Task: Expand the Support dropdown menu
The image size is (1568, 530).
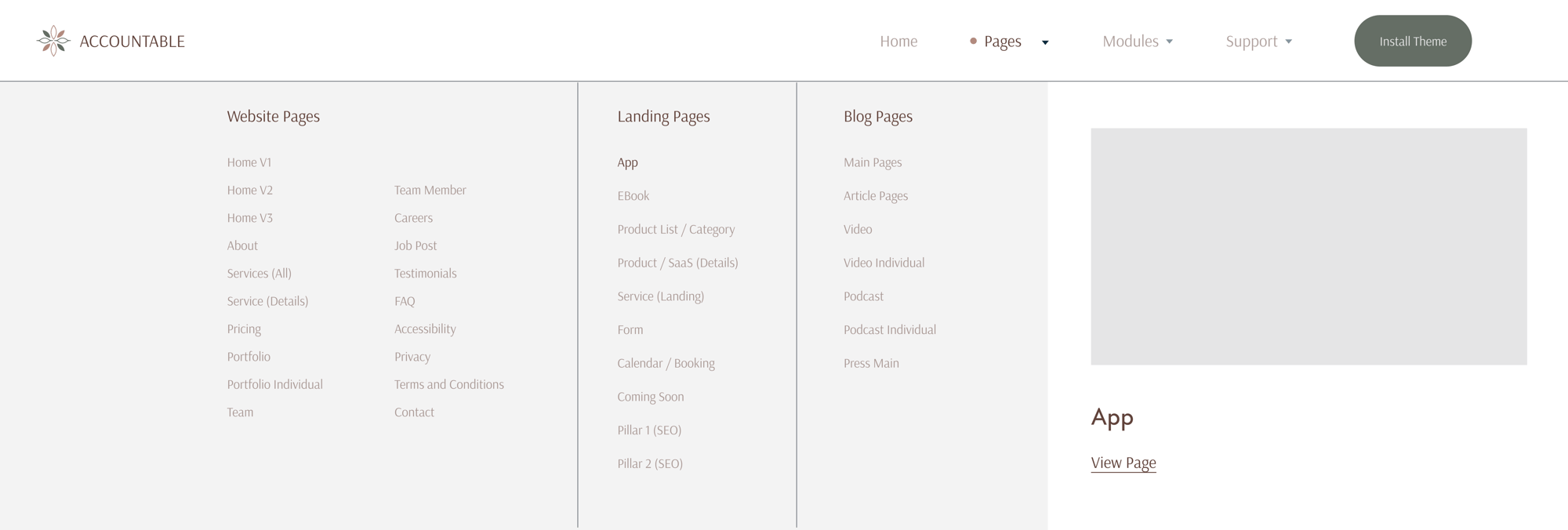Action: click(x=1258, y=41)
